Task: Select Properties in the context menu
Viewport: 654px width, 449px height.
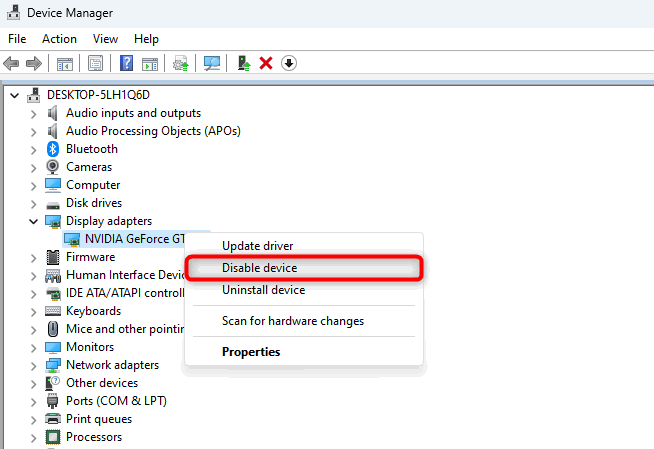Action: [251, 352]
